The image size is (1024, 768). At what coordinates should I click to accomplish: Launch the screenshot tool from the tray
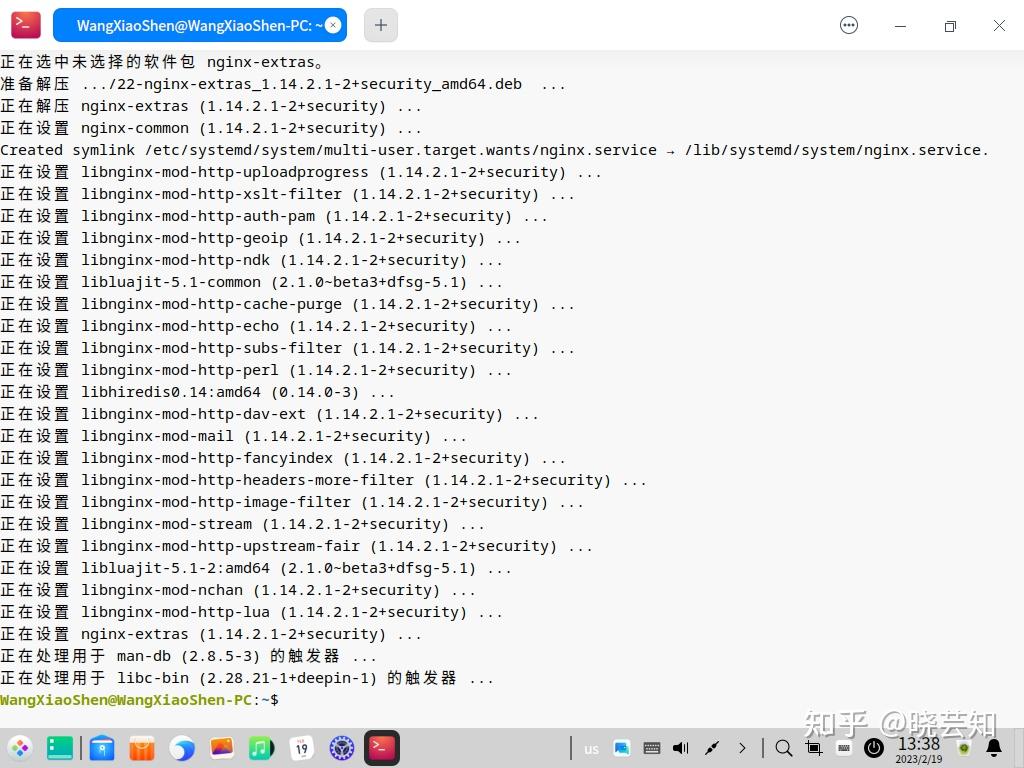tap(815, 748)
